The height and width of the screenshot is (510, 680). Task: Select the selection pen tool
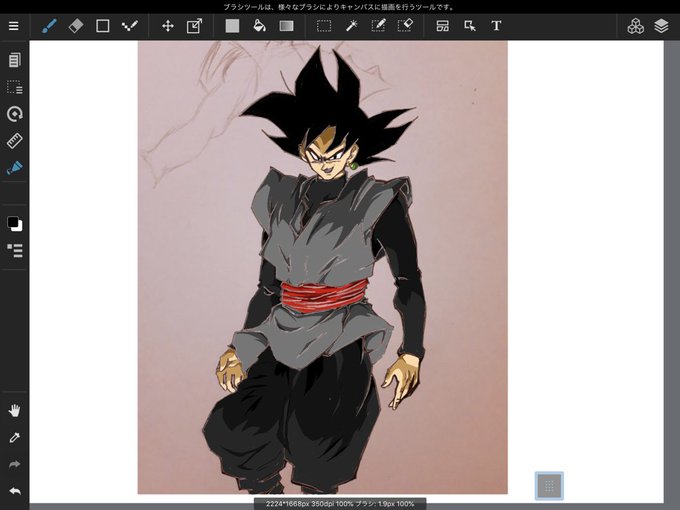(378, 26)
